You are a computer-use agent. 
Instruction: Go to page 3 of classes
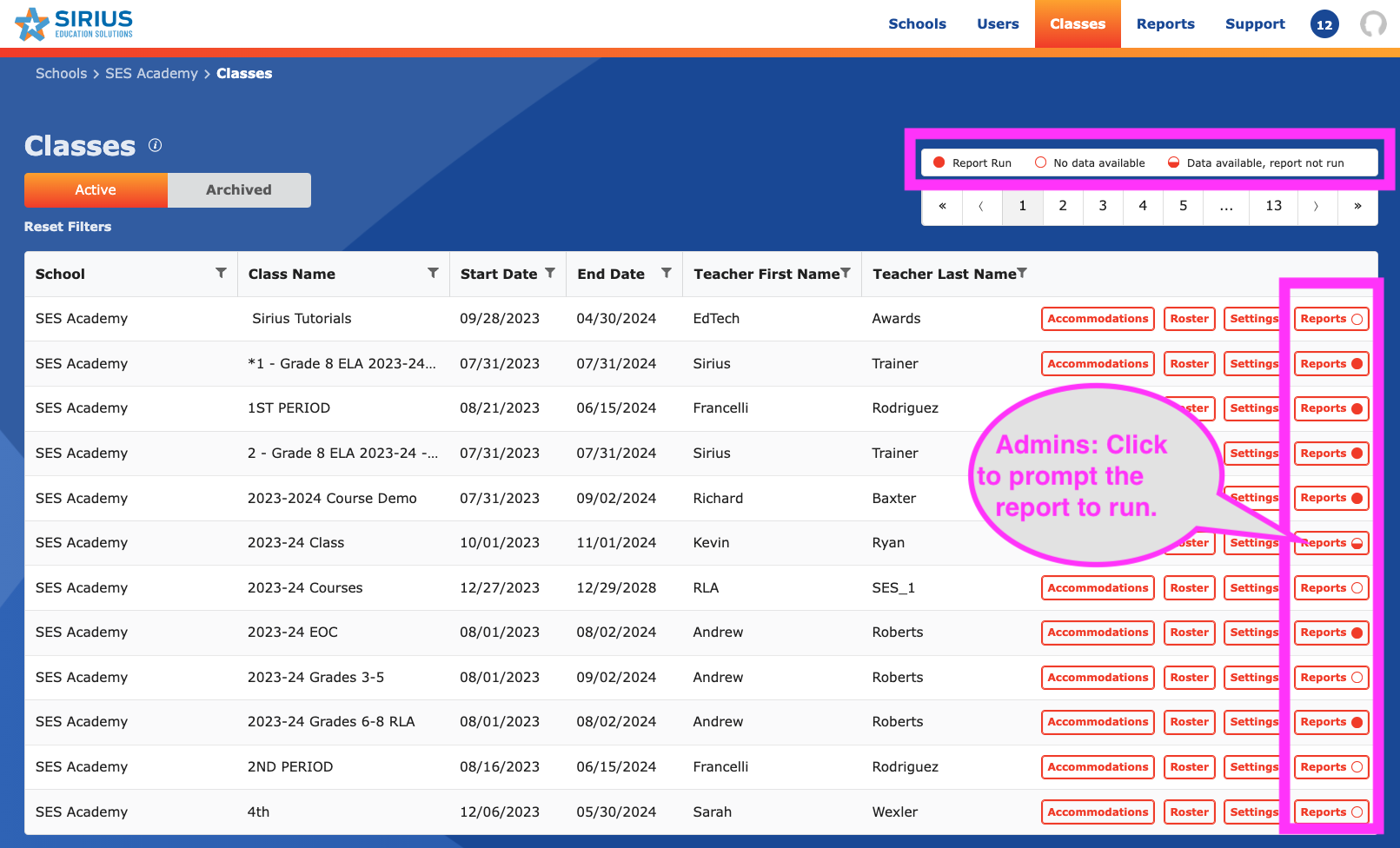[1103, 206]
